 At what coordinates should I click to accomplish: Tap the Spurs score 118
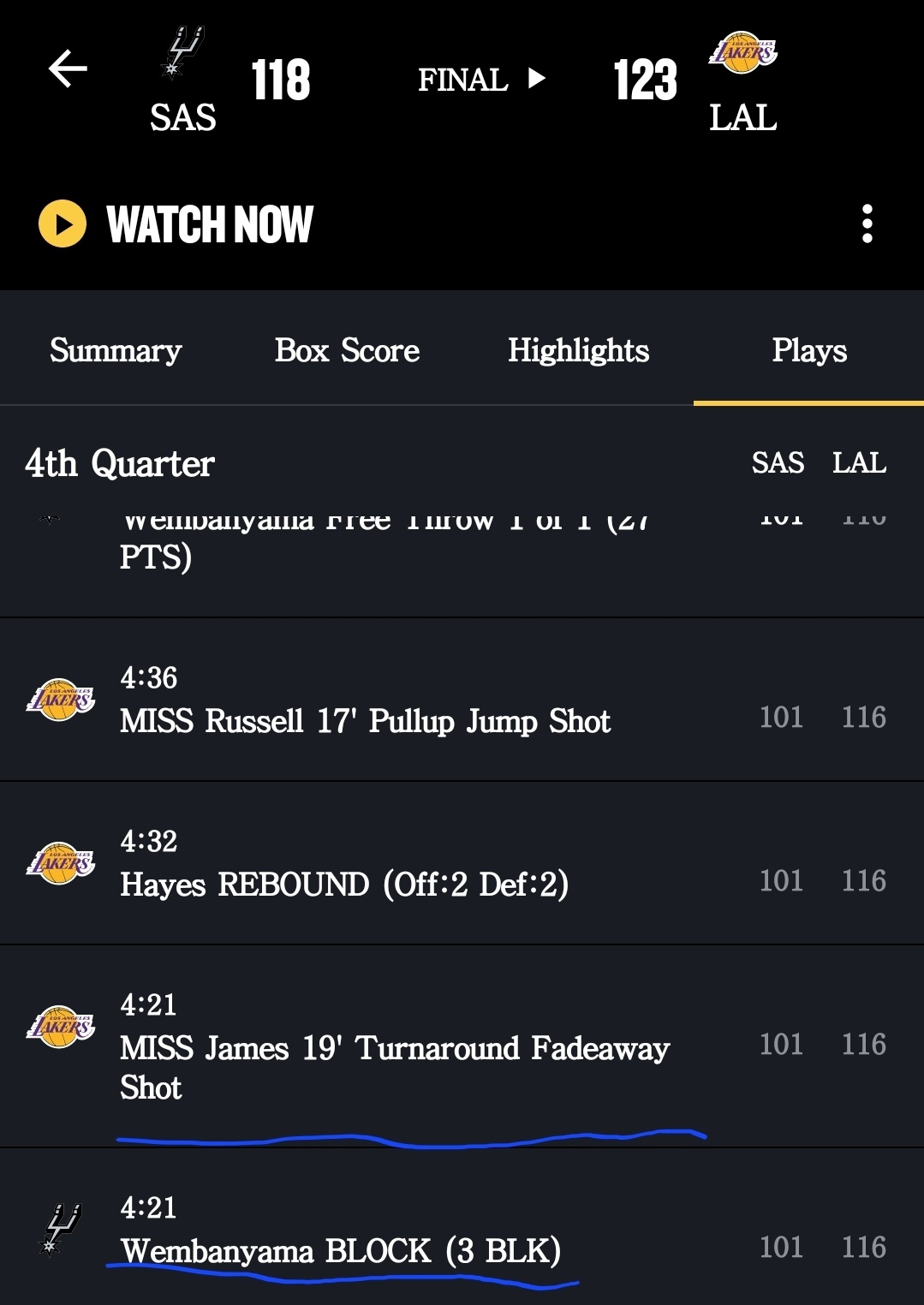click(280, 80)
